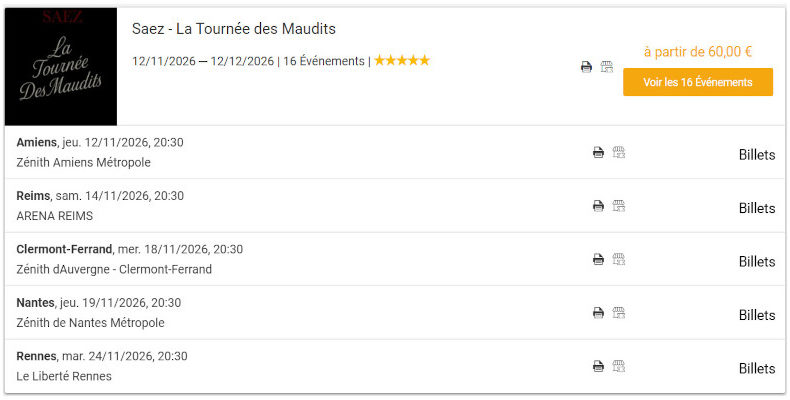Click the store pickup icon for Amiens
This screenshot has width=790, height=400.
pos(619,153)
